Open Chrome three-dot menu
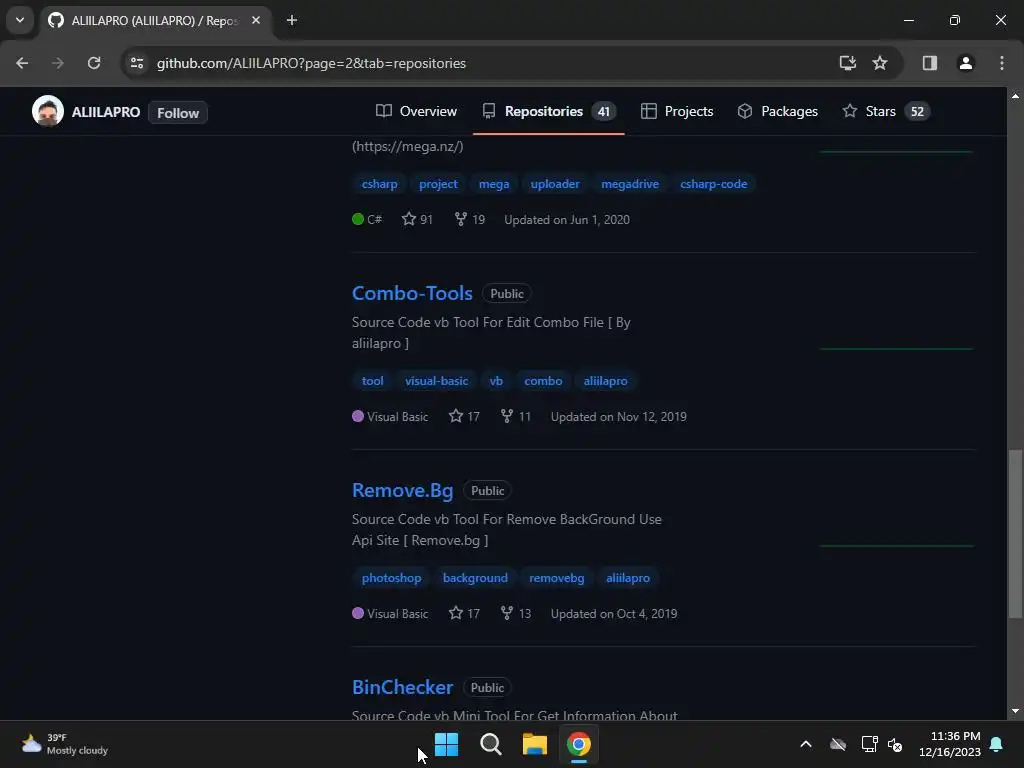Viewport: 1024px width, 768px height. [1001, 63]
